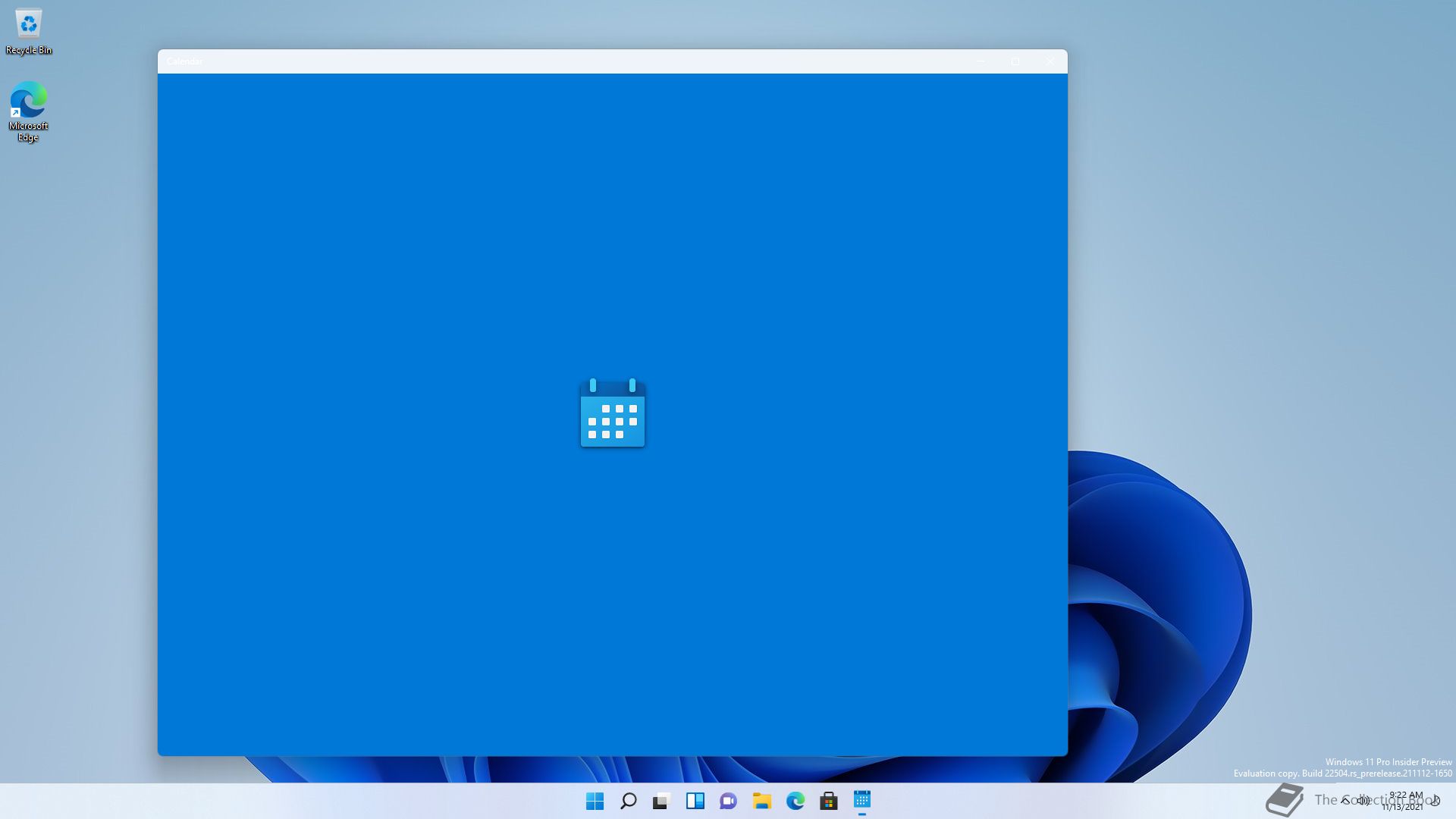Open Task View on the taskbar
Screen dimensions: 1456x819
(662, 801)
